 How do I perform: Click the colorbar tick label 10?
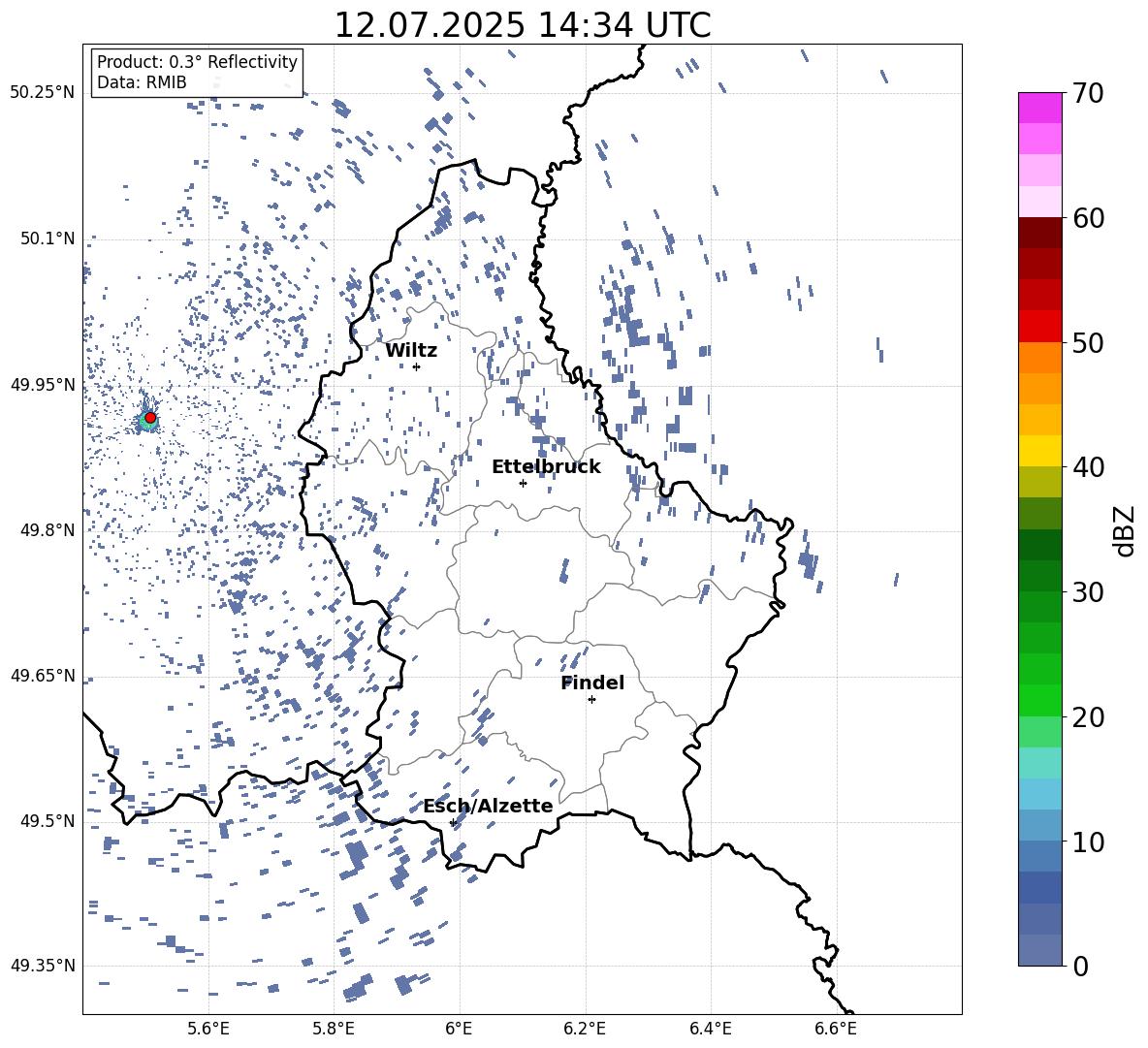pos(1088,842)
